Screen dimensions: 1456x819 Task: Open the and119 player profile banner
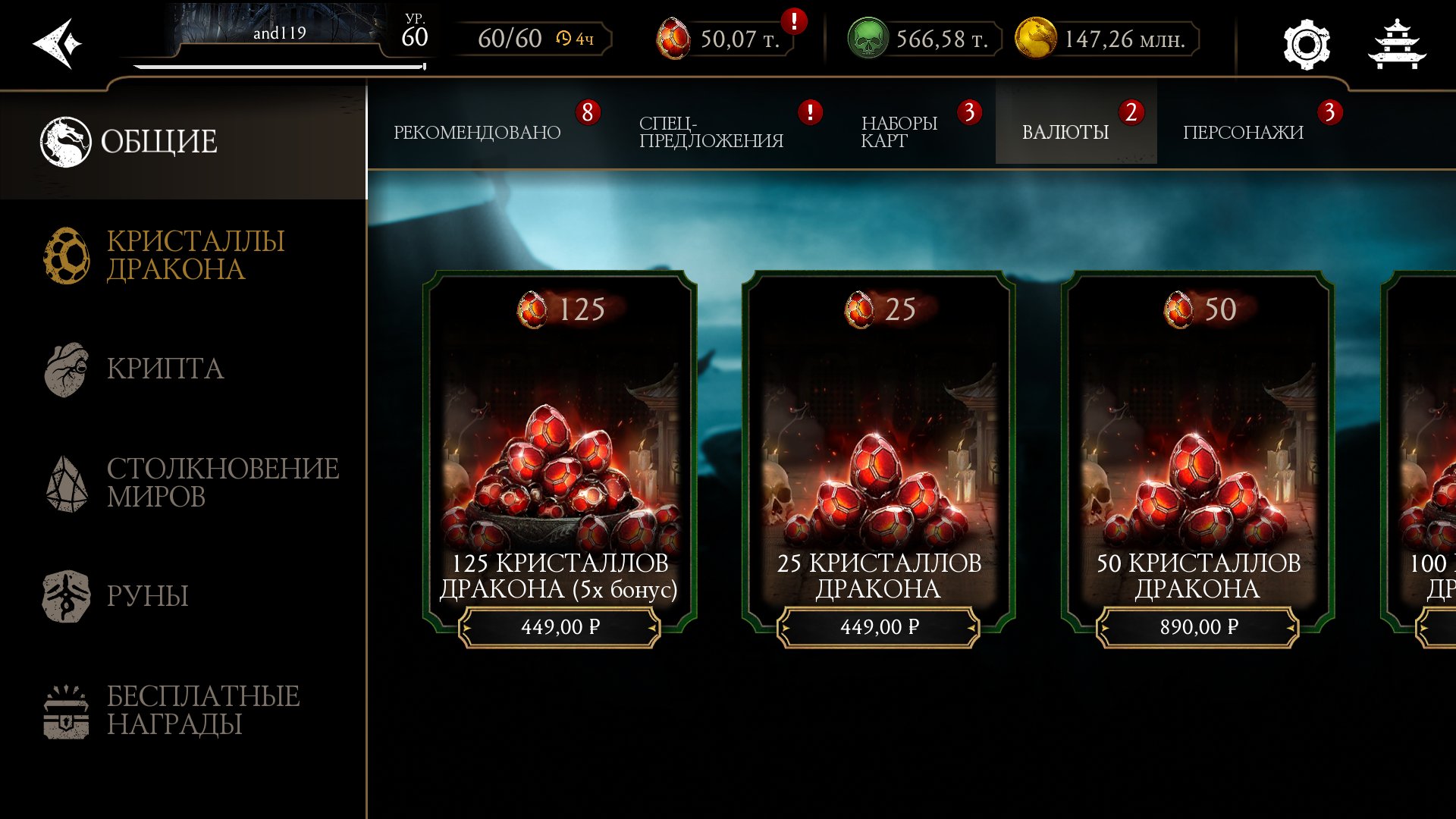[280, 32]
